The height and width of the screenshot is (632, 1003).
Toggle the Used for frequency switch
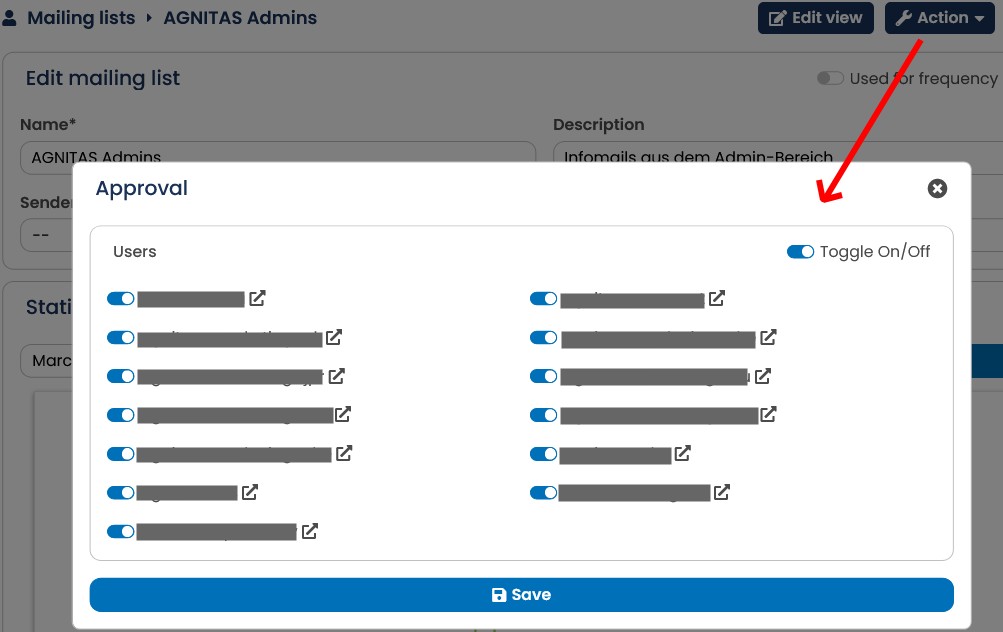[830, 78]
